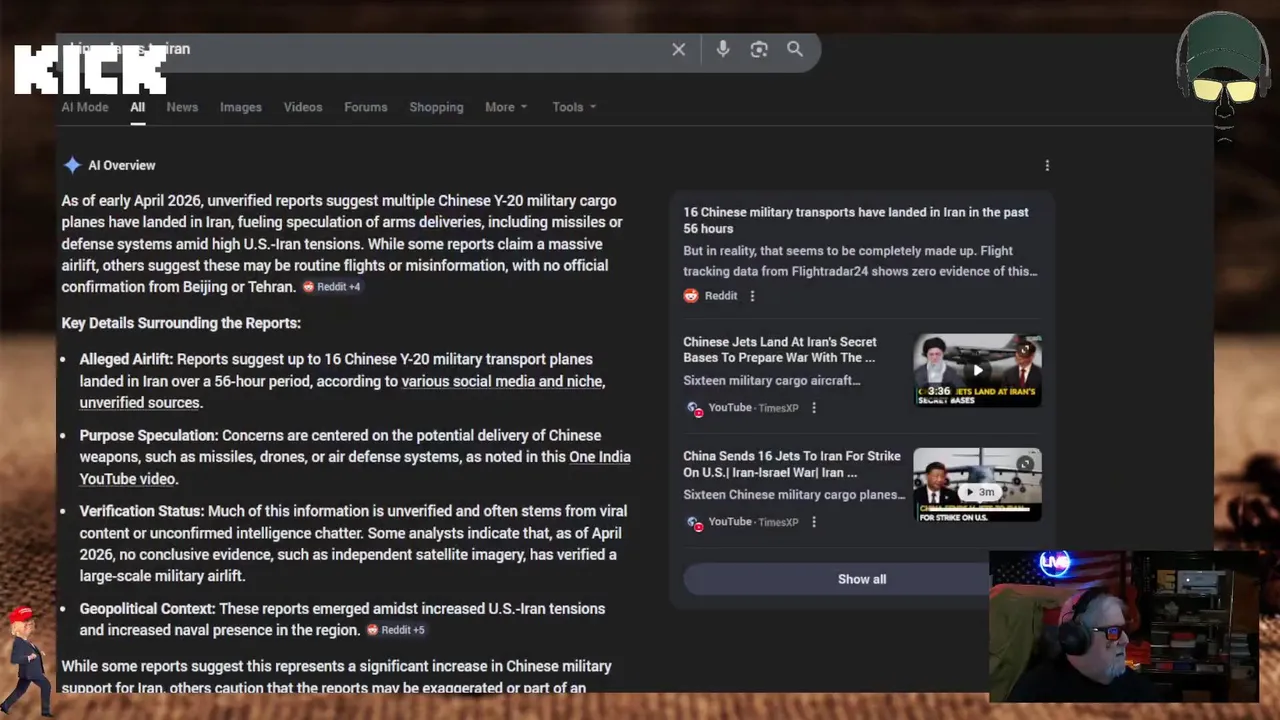Click the 'Verification Status:' bullet heading

click(142, 511)
